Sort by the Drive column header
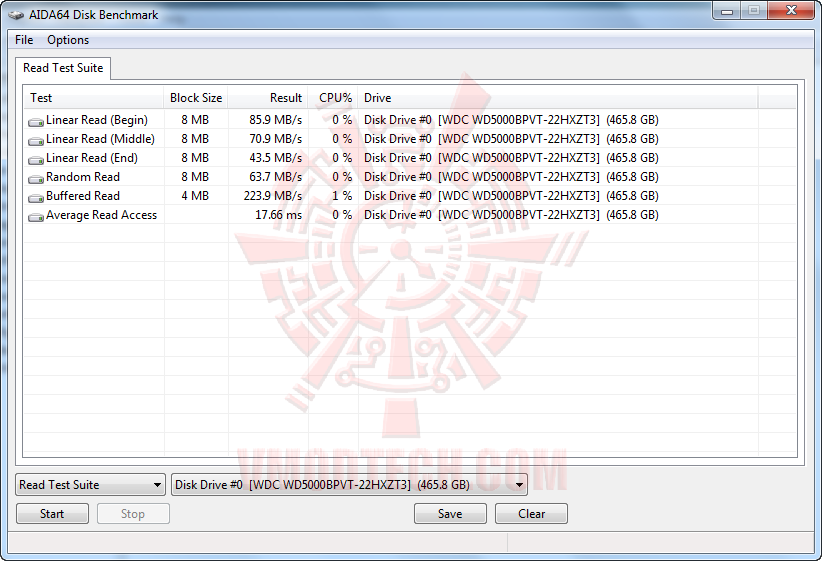 pos(558,98)
